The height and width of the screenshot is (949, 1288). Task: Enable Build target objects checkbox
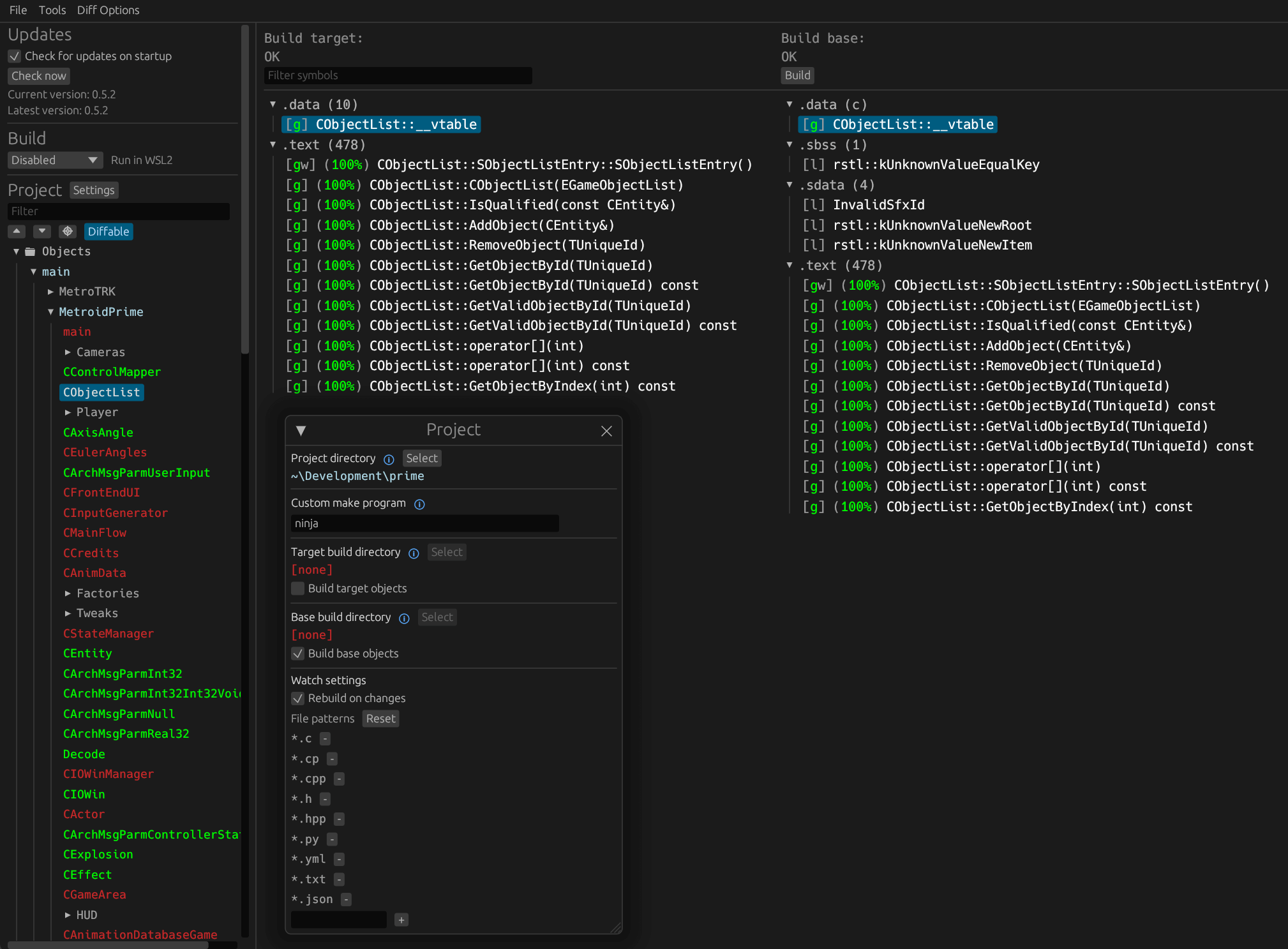click(x=298, y=588)
